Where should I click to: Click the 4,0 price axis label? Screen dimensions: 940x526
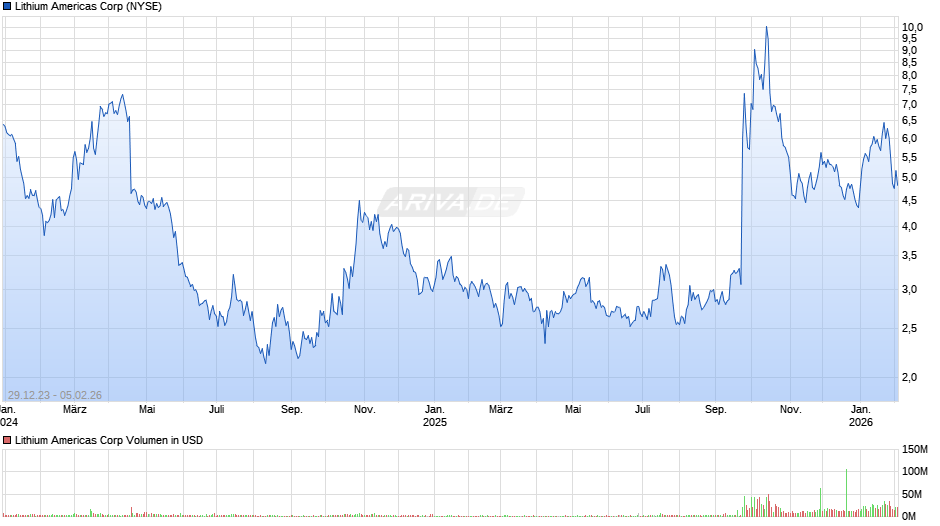pyautogui.click(x=909, y=227)
